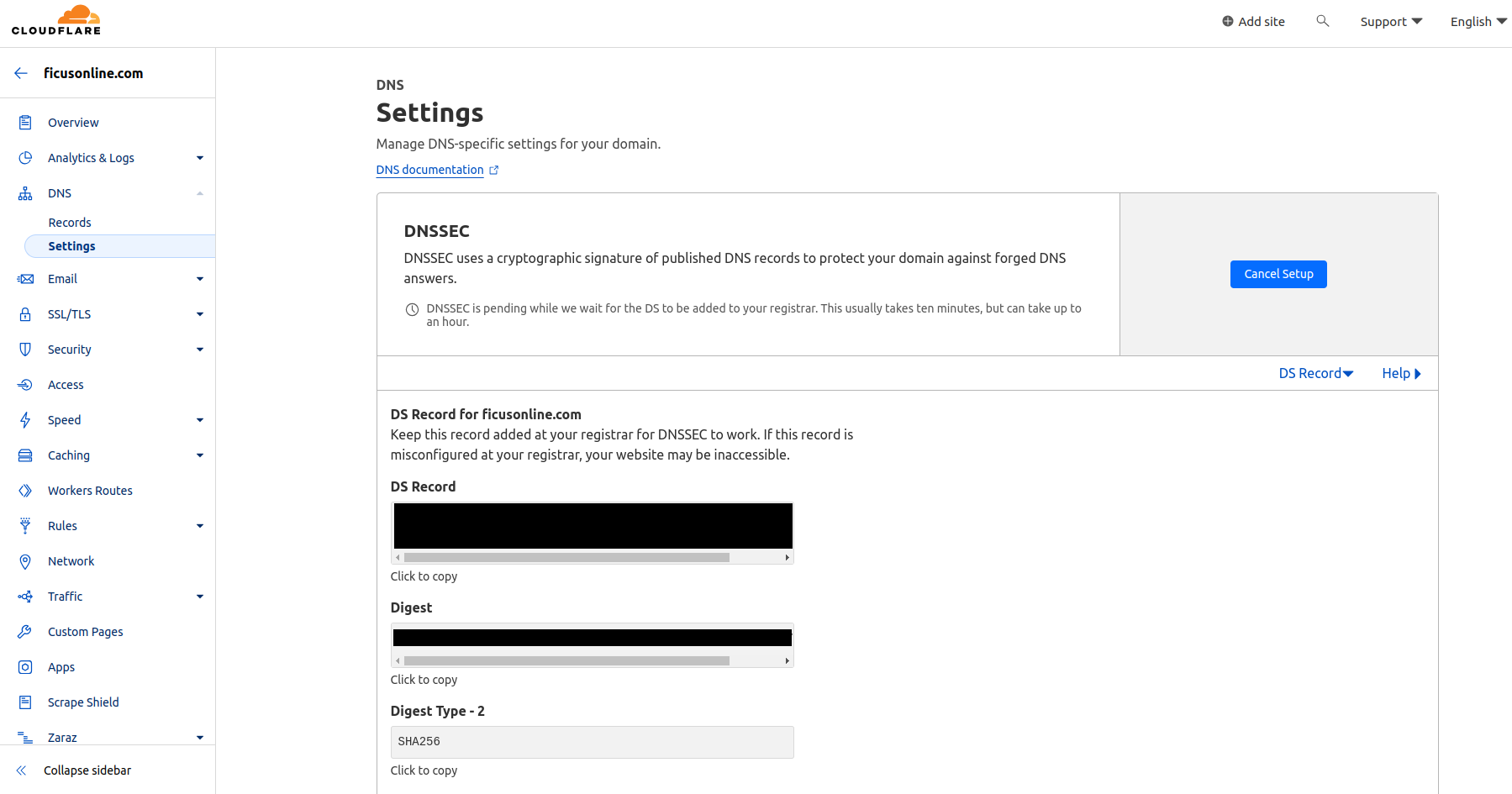Open the Access menu item

click(x=66, y=385)
